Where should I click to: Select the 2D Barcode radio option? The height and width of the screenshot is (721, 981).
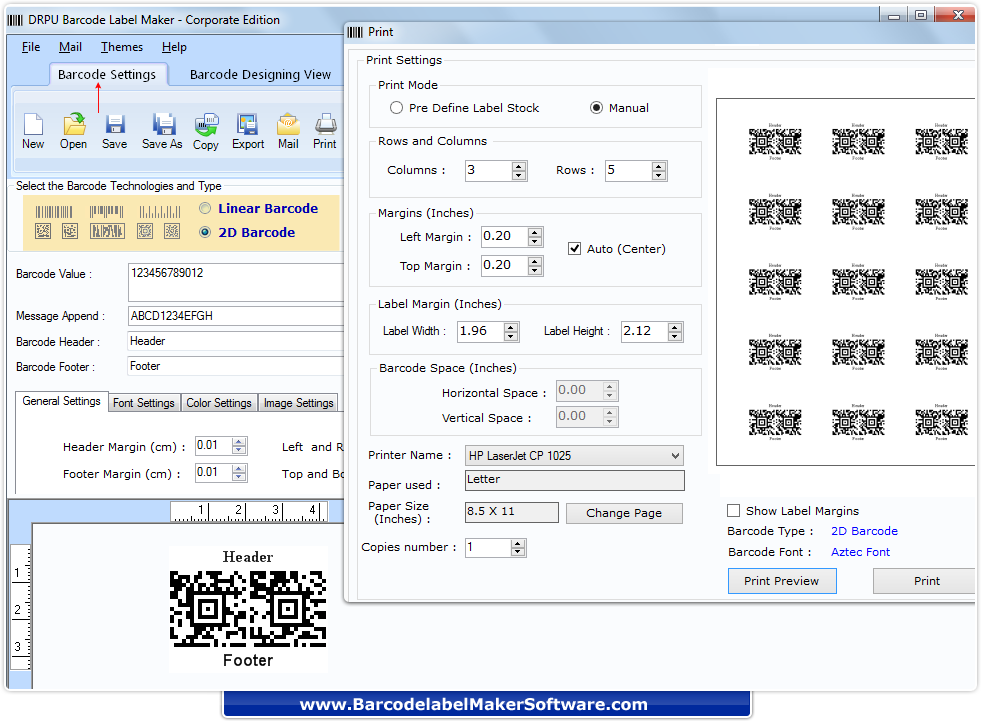[x=205, y=232]
